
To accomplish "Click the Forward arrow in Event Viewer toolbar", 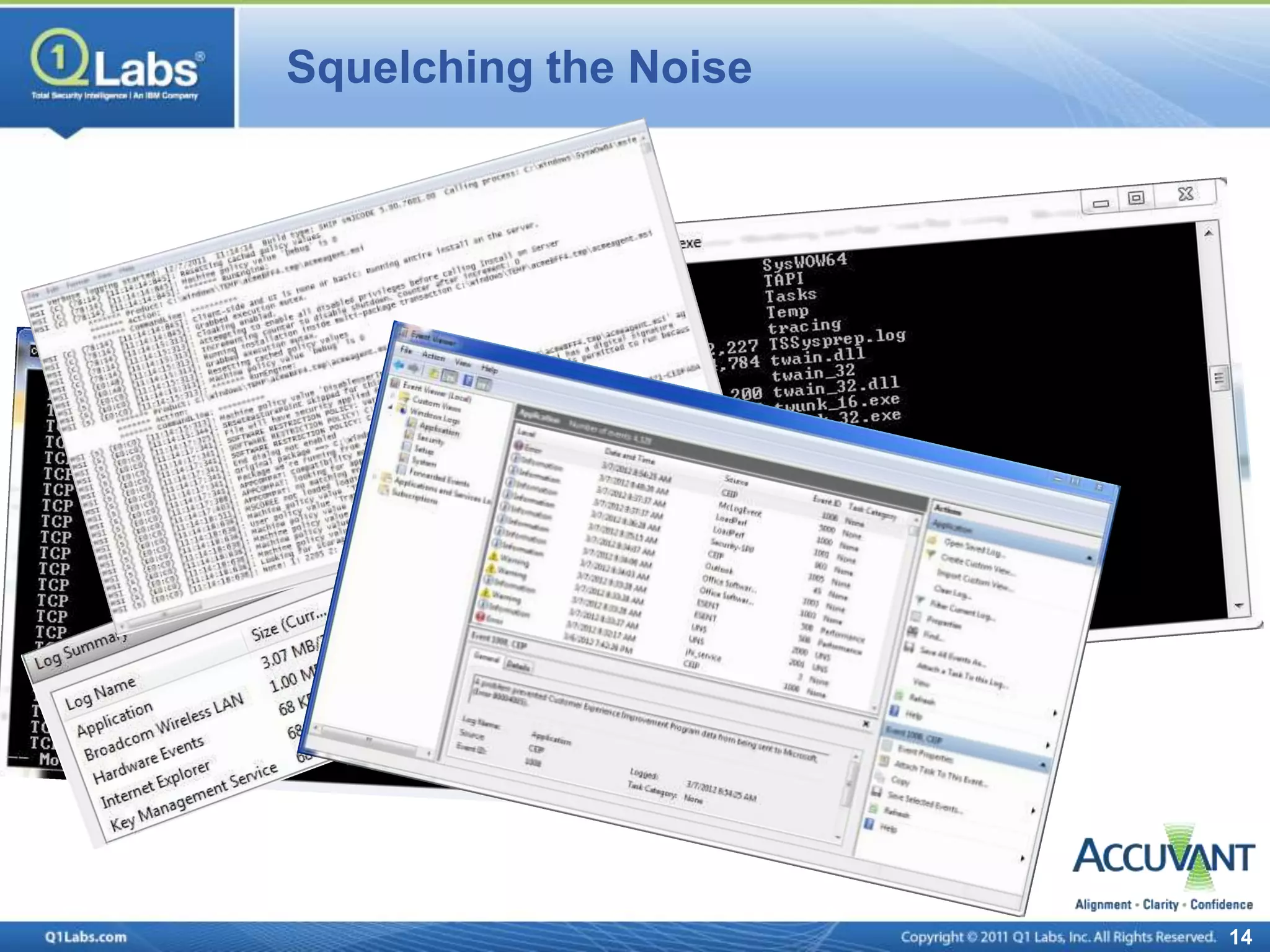I will point(413,369).
